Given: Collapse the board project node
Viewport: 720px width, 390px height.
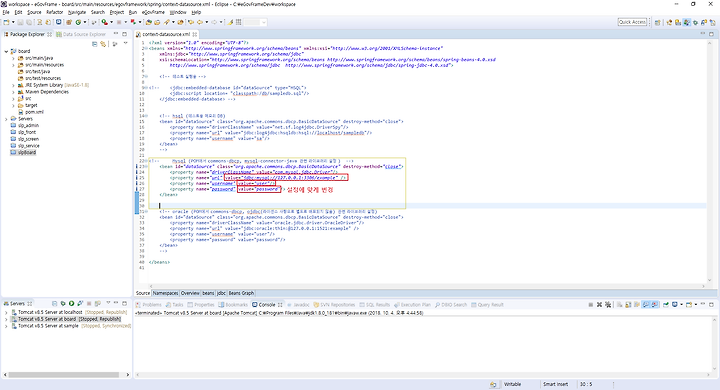Looking at the screenshot, I should pyautogui.click(x=6, y=51).
